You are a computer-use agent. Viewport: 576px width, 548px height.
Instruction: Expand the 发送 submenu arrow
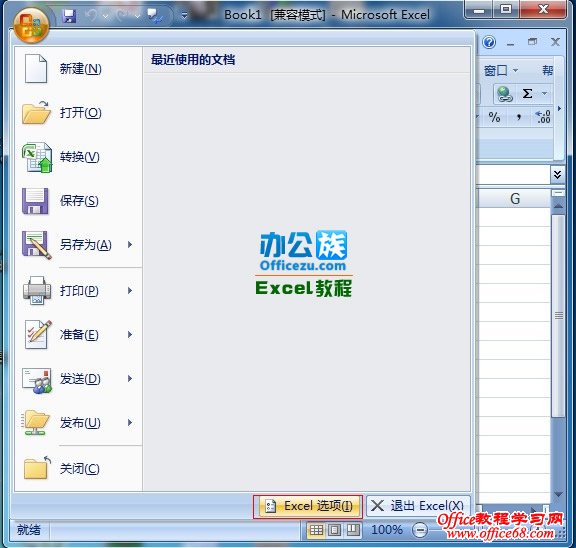pos(130,378)
